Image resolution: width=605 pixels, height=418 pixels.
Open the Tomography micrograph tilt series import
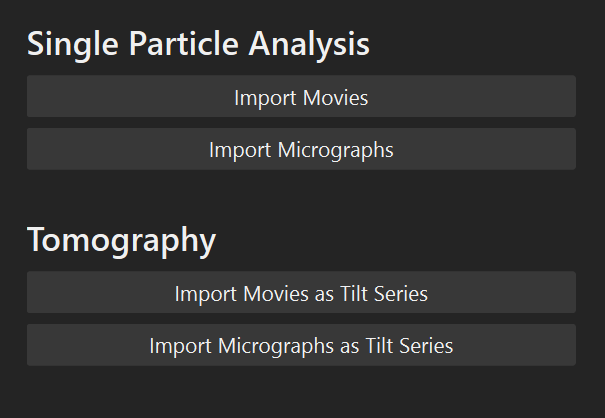301,345
